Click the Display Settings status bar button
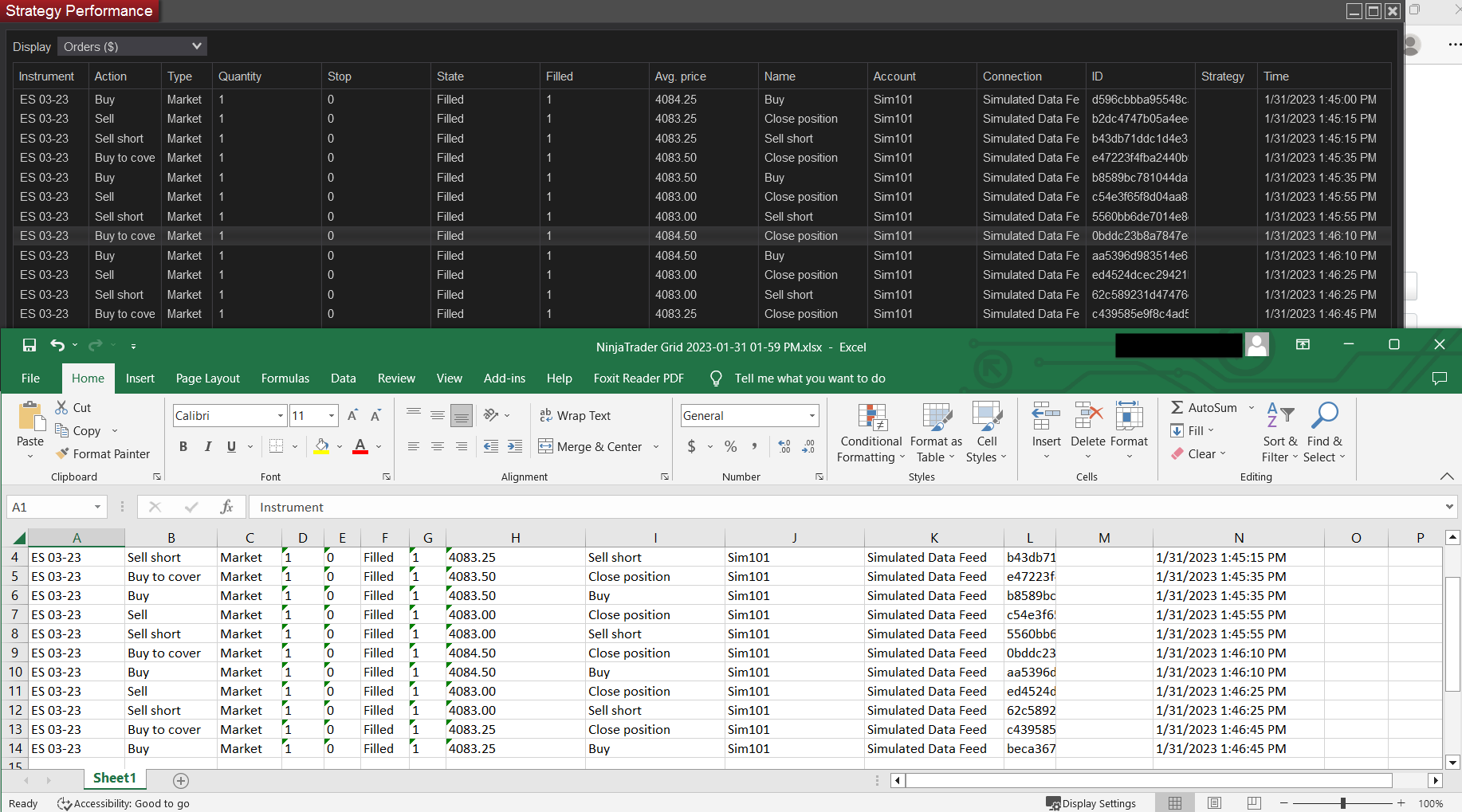This screenshot has height=812, width=1462. 1091,803
